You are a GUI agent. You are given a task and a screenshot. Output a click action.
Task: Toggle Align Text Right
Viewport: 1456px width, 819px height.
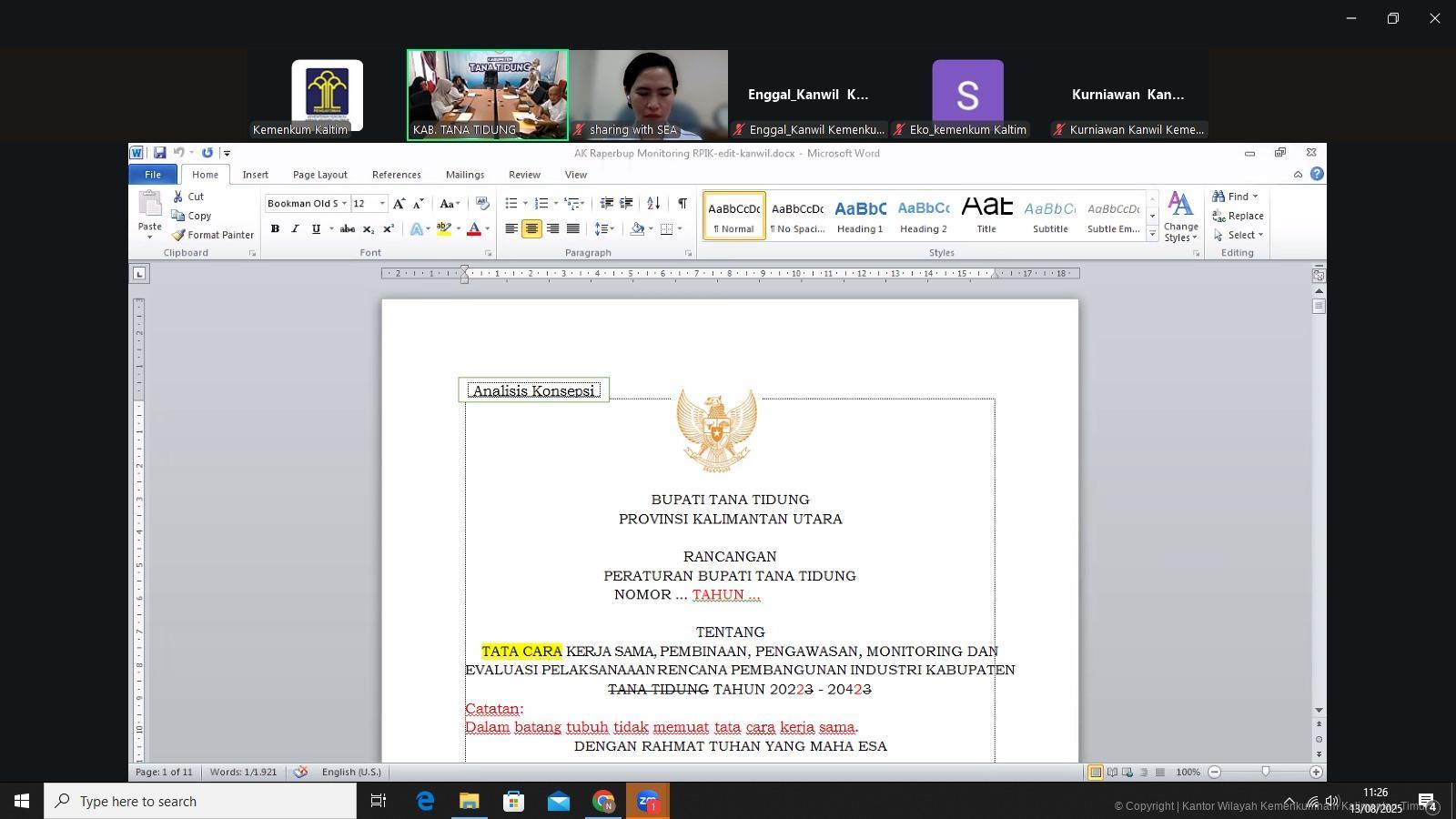tap(552, 229)
